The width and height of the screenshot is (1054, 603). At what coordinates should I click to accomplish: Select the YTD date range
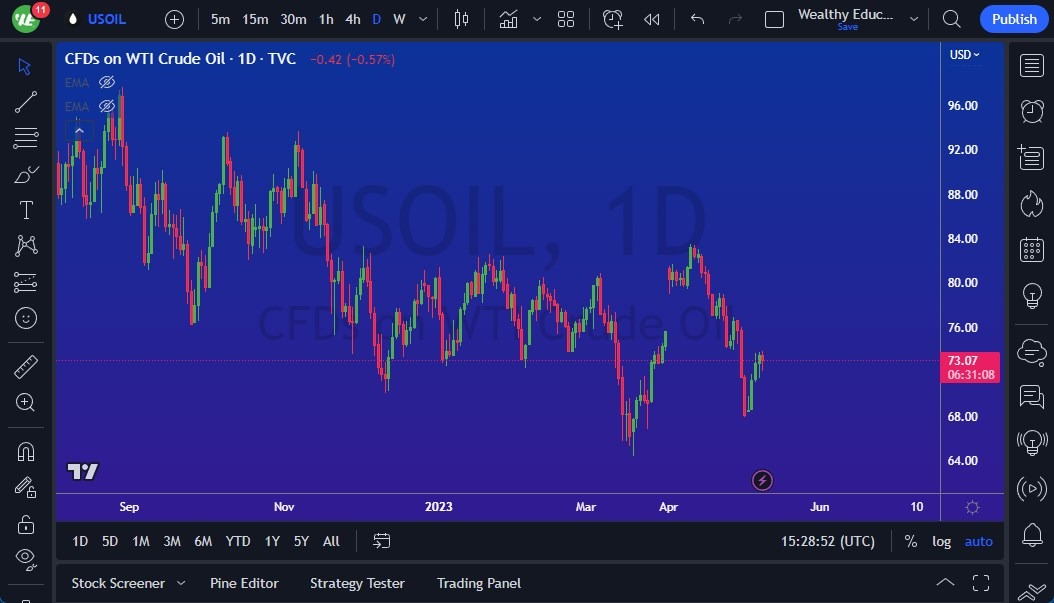[238, 541]
